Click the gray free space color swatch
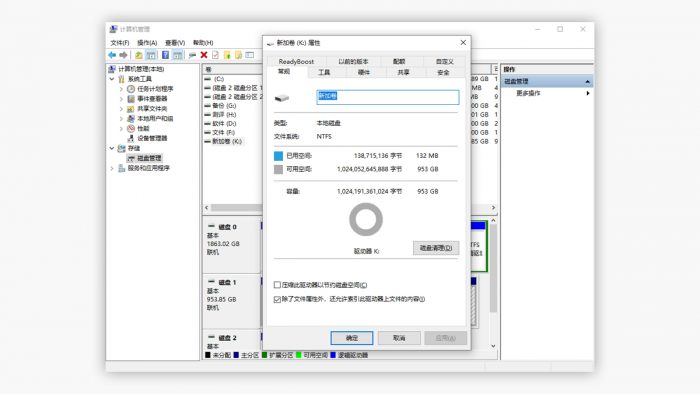 click(278, 169)
